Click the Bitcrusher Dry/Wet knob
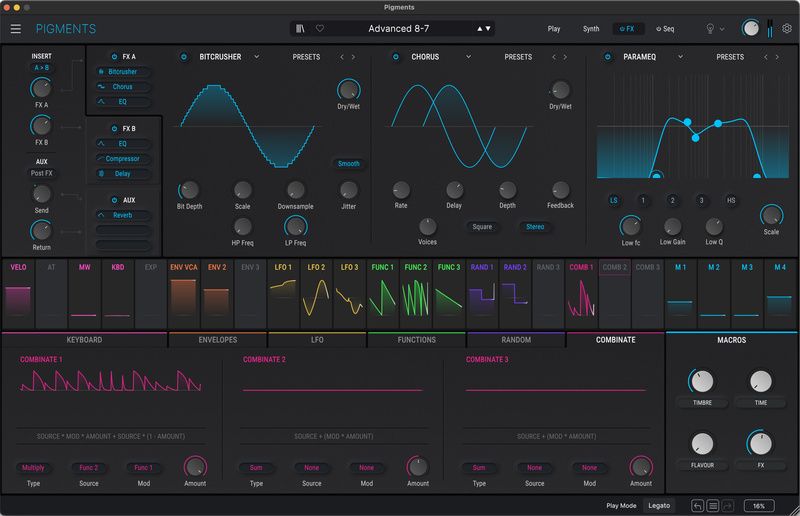Image resolution: width=800 pixels, height=516 pixels. point(348,90)
